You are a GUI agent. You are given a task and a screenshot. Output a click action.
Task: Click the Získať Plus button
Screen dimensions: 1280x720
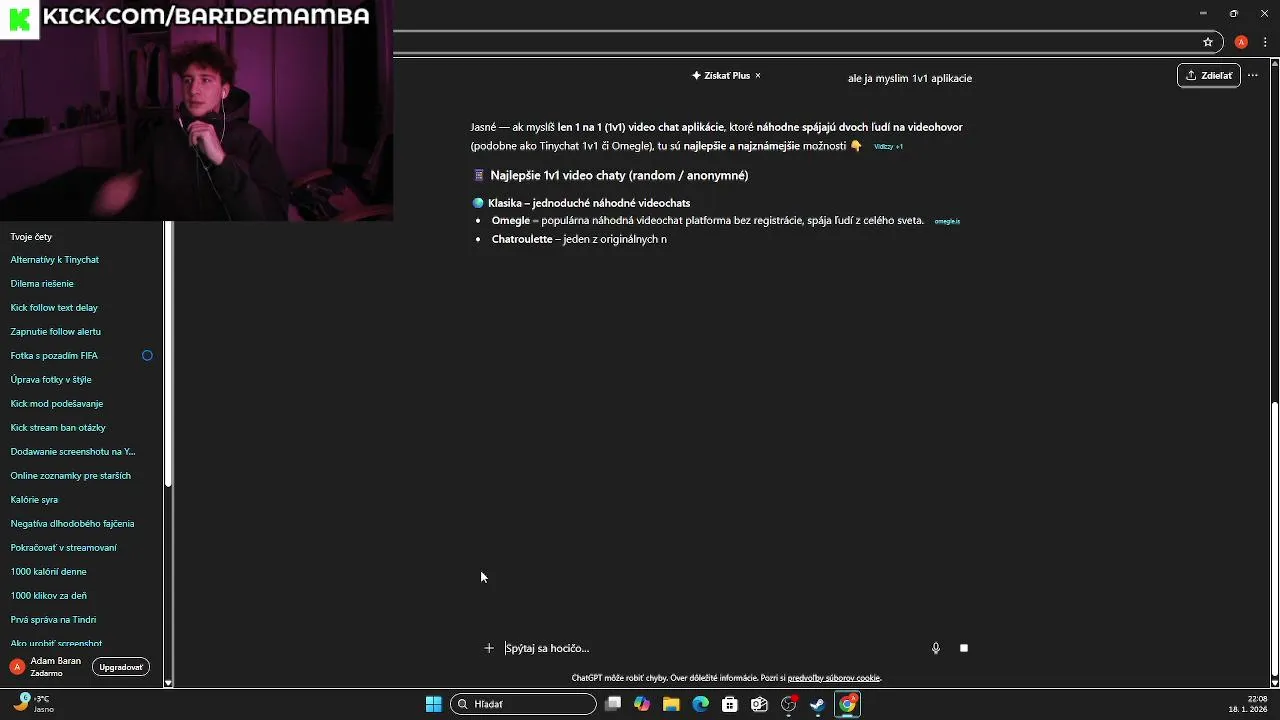pyautogui.click(x=721, y=75)
